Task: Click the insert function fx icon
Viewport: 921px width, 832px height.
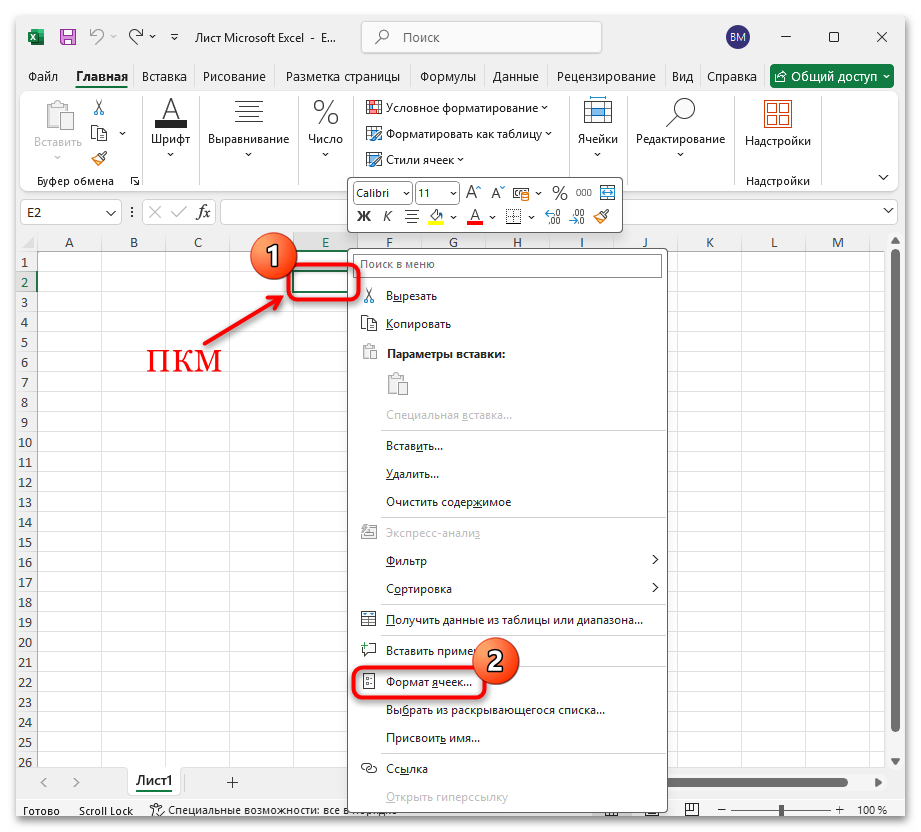Action: (203, 212)
